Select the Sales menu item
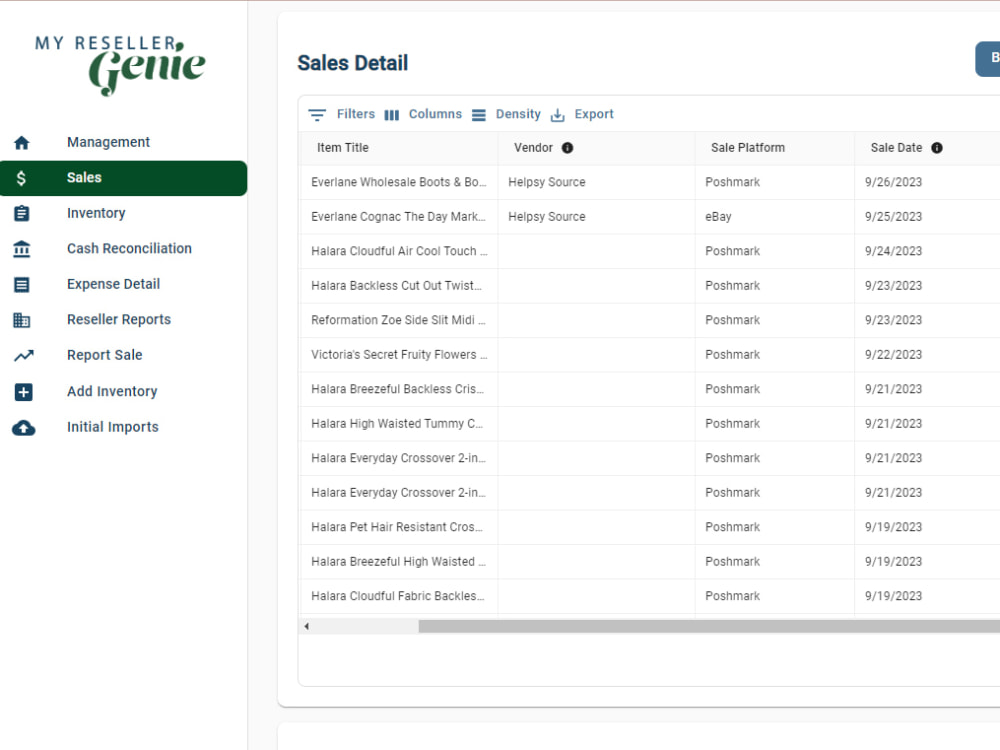This screenshot has width=1000, height=750. pos(124,178)
